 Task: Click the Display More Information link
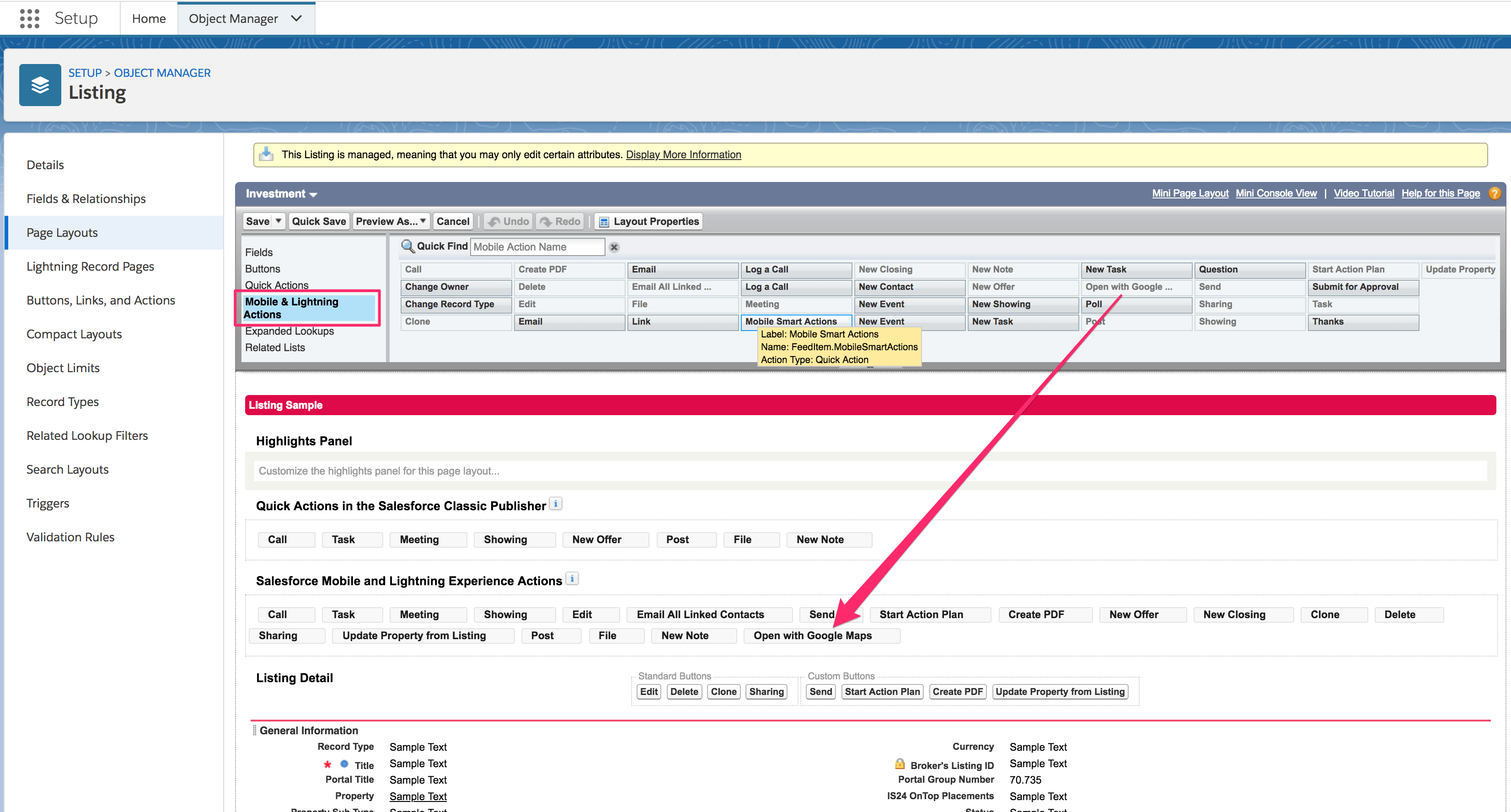tap(683, 154)
